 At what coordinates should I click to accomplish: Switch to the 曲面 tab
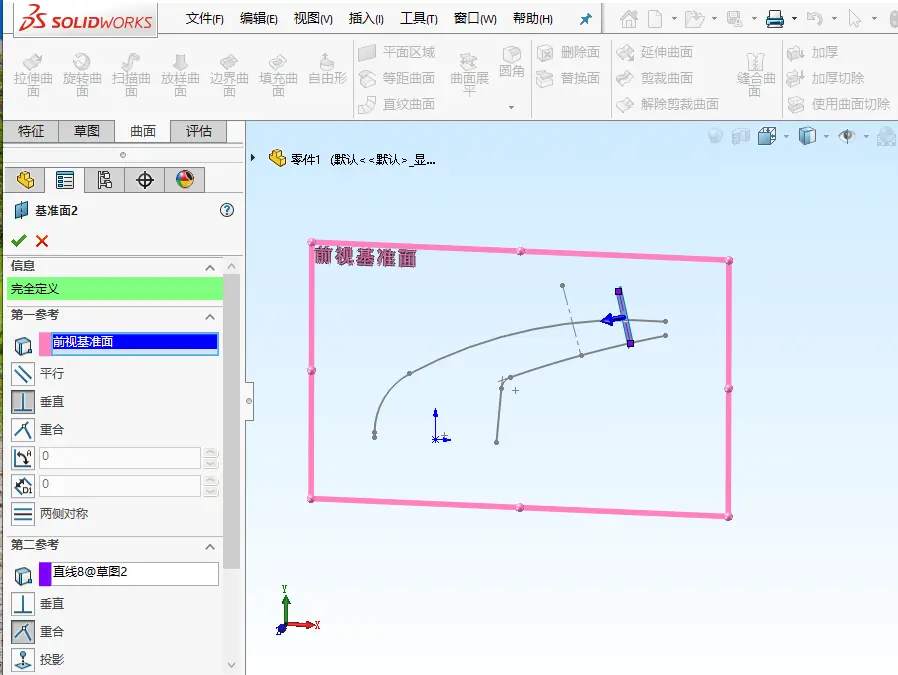coord(143,131)
